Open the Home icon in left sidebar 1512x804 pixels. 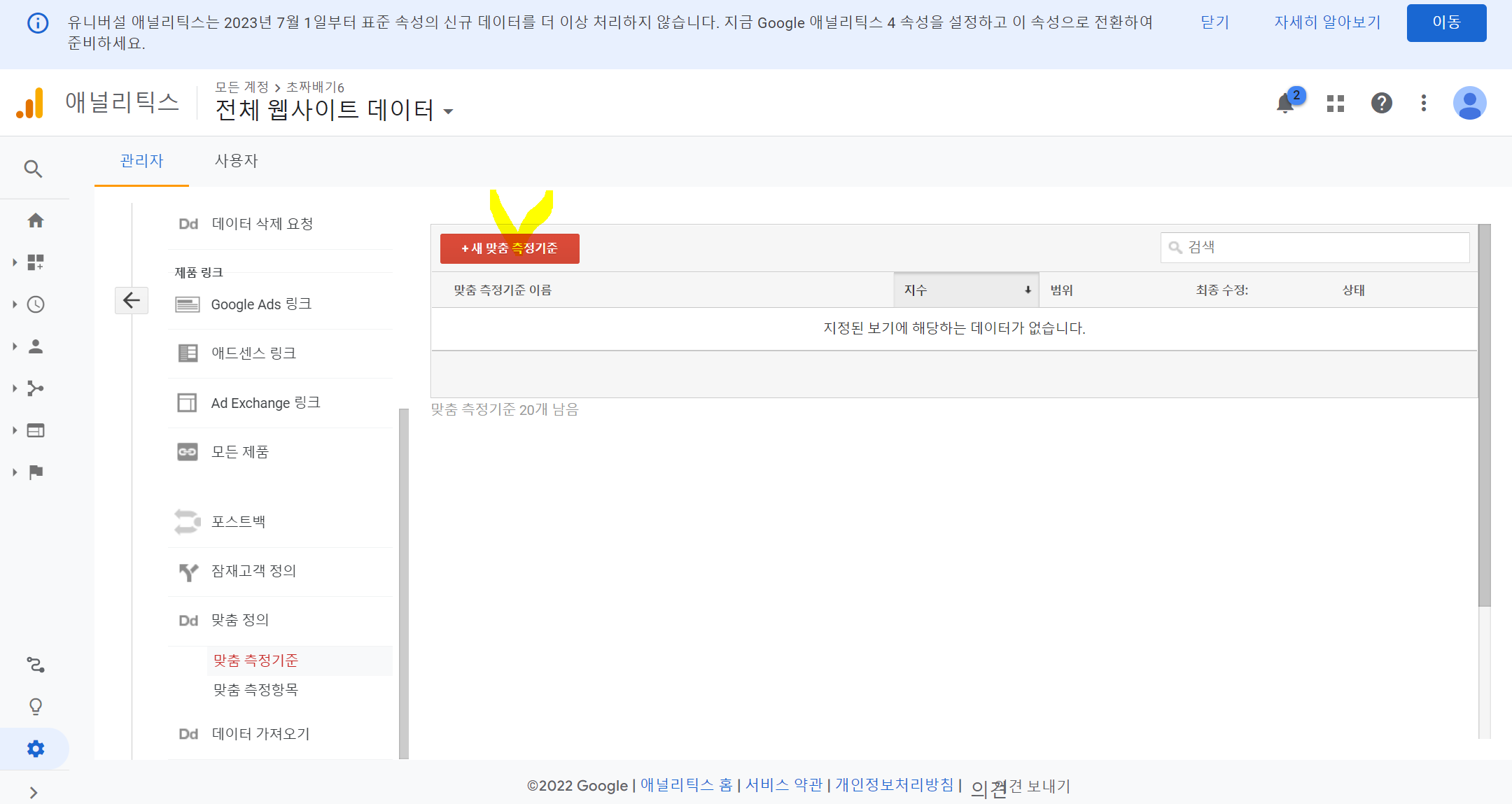tap(36, 221)
